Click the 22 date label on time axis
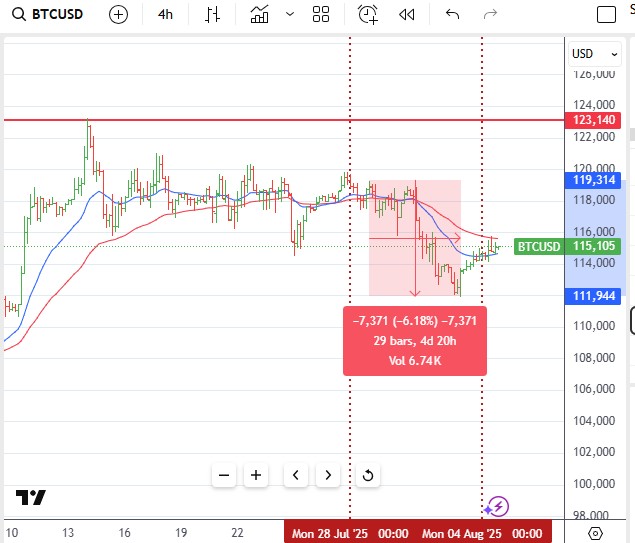Screen dimensions: 635x543 (237, 532)
